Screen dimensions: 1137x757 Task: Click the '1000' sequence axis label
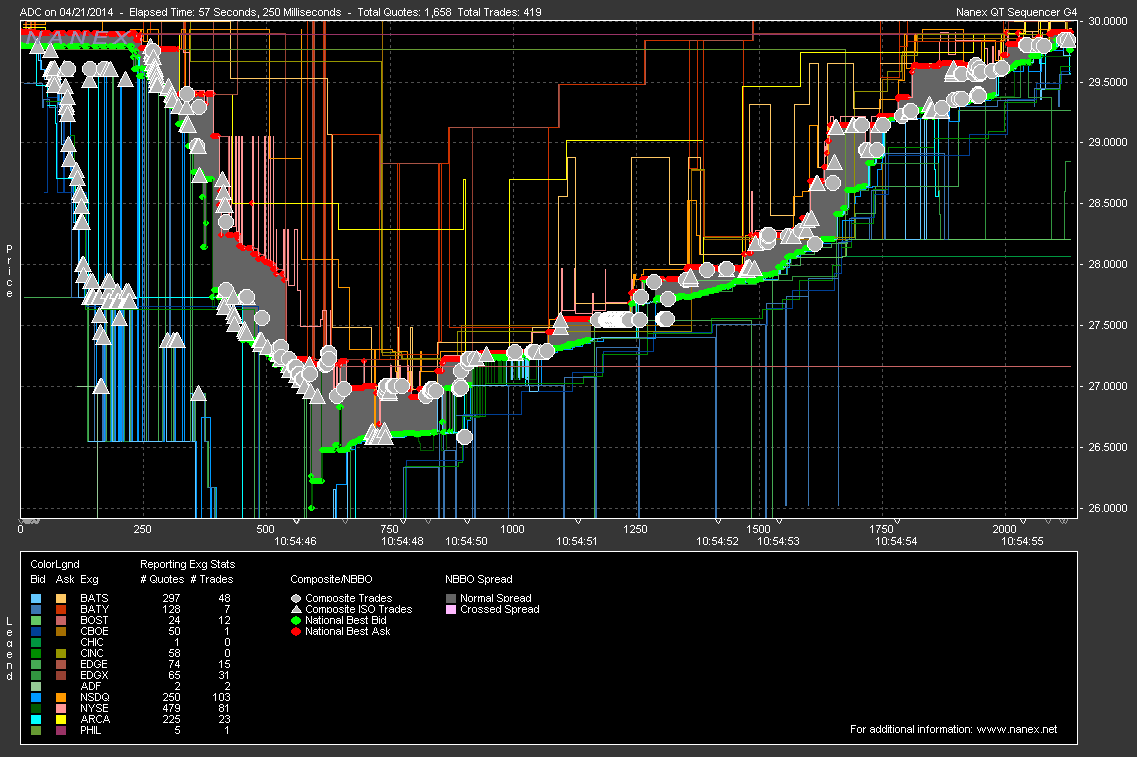[512, 529]
